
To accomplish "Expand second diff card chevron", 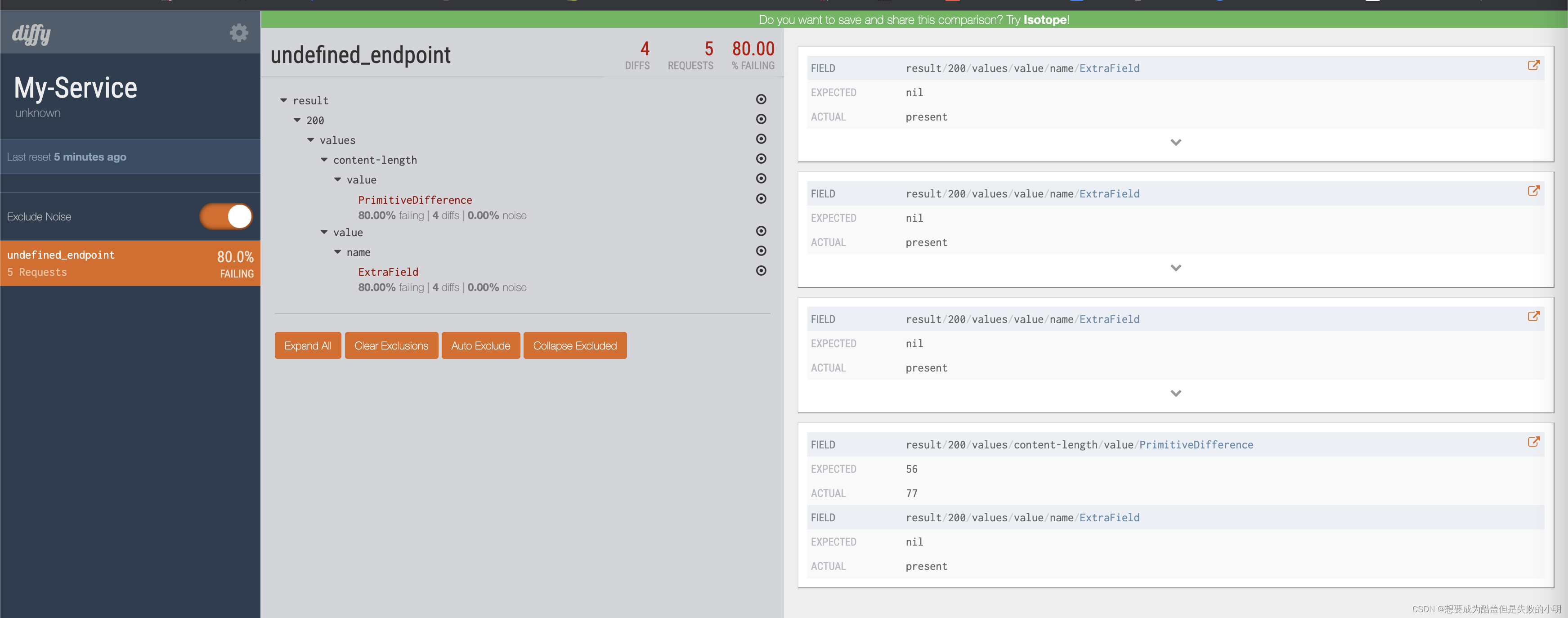I will point(1176,268).
